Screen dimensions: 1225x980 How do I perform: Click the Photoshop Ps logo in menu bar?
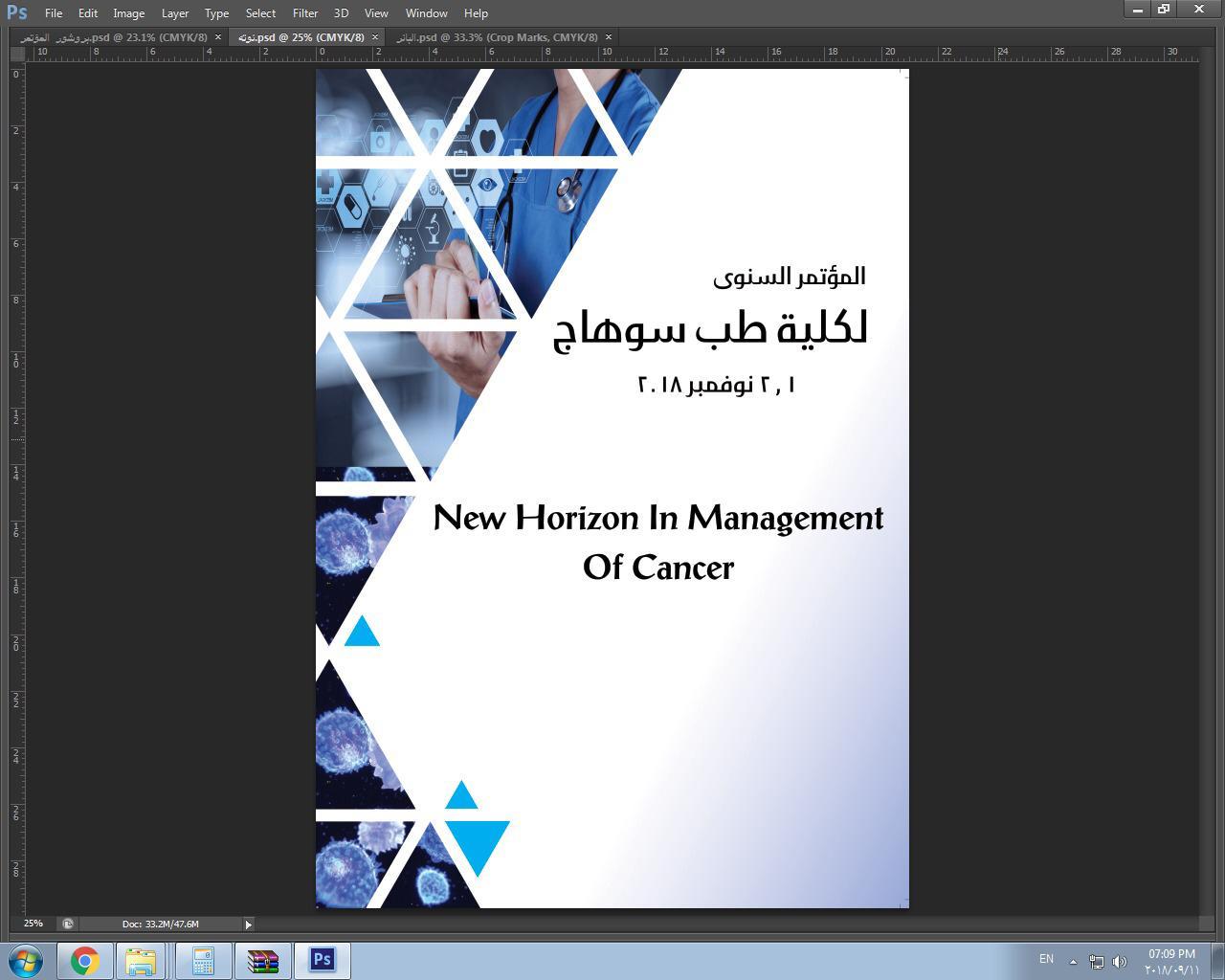[16, 12]
